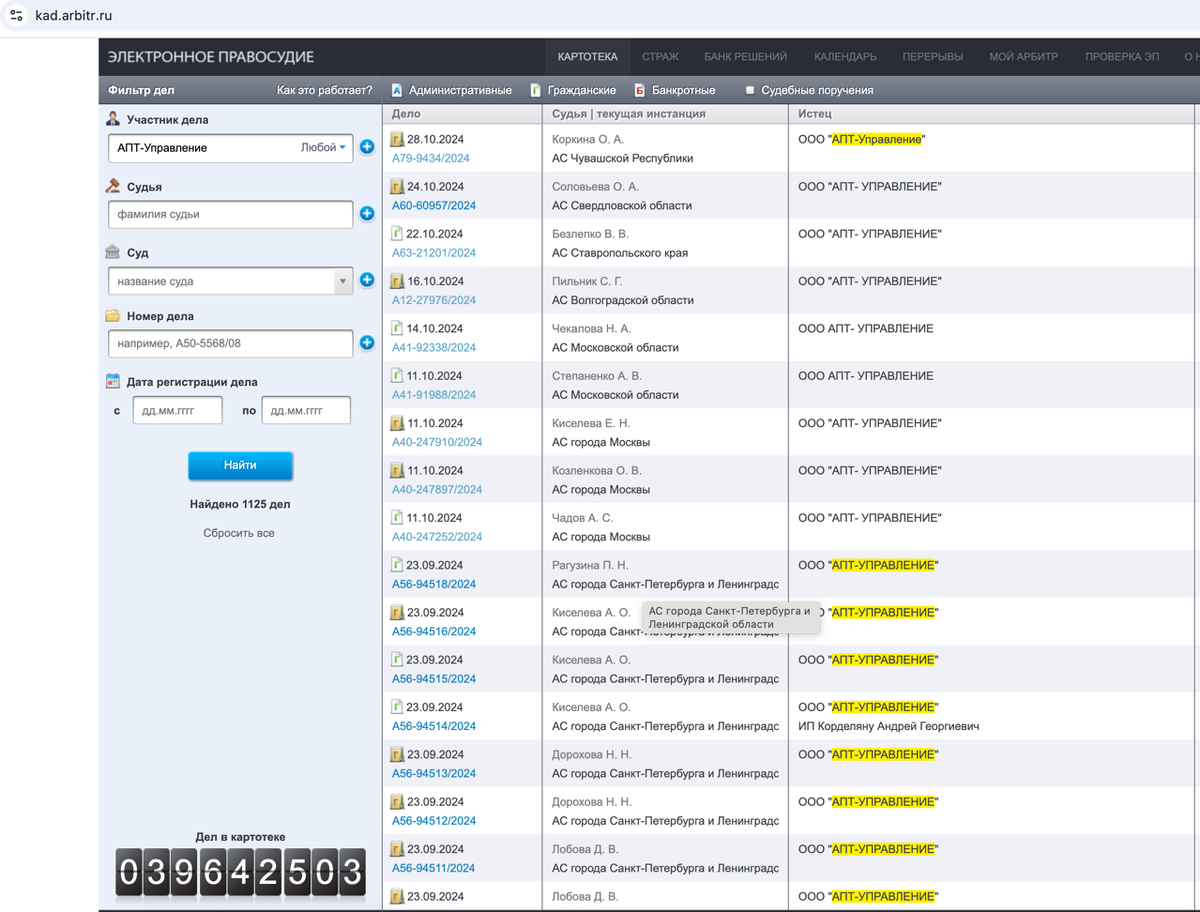Add another court with plus icon
1200x912 pixels.
point(367,280)
